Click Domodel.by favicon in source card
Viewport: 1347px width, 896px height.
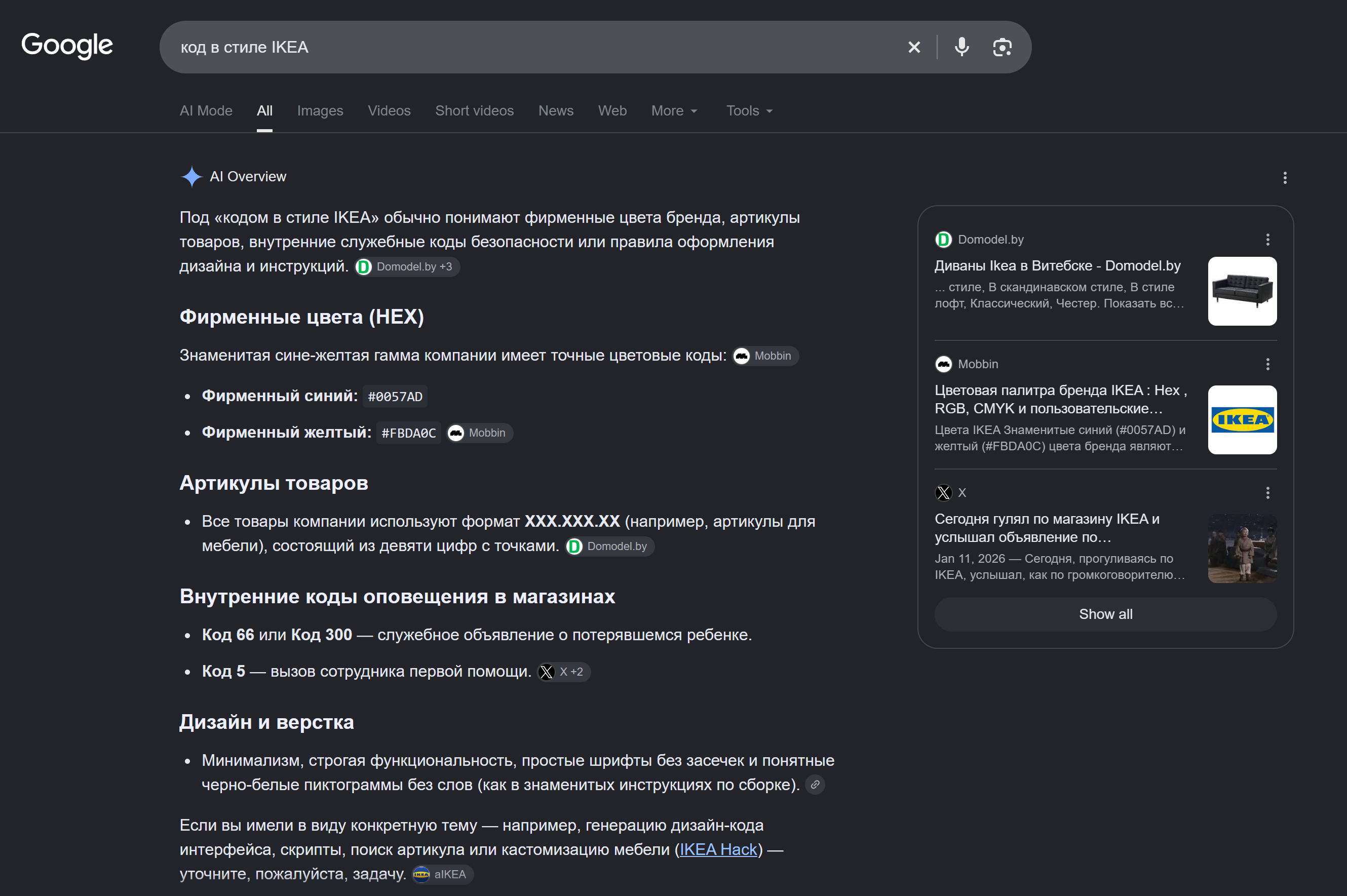click(944, 240)
